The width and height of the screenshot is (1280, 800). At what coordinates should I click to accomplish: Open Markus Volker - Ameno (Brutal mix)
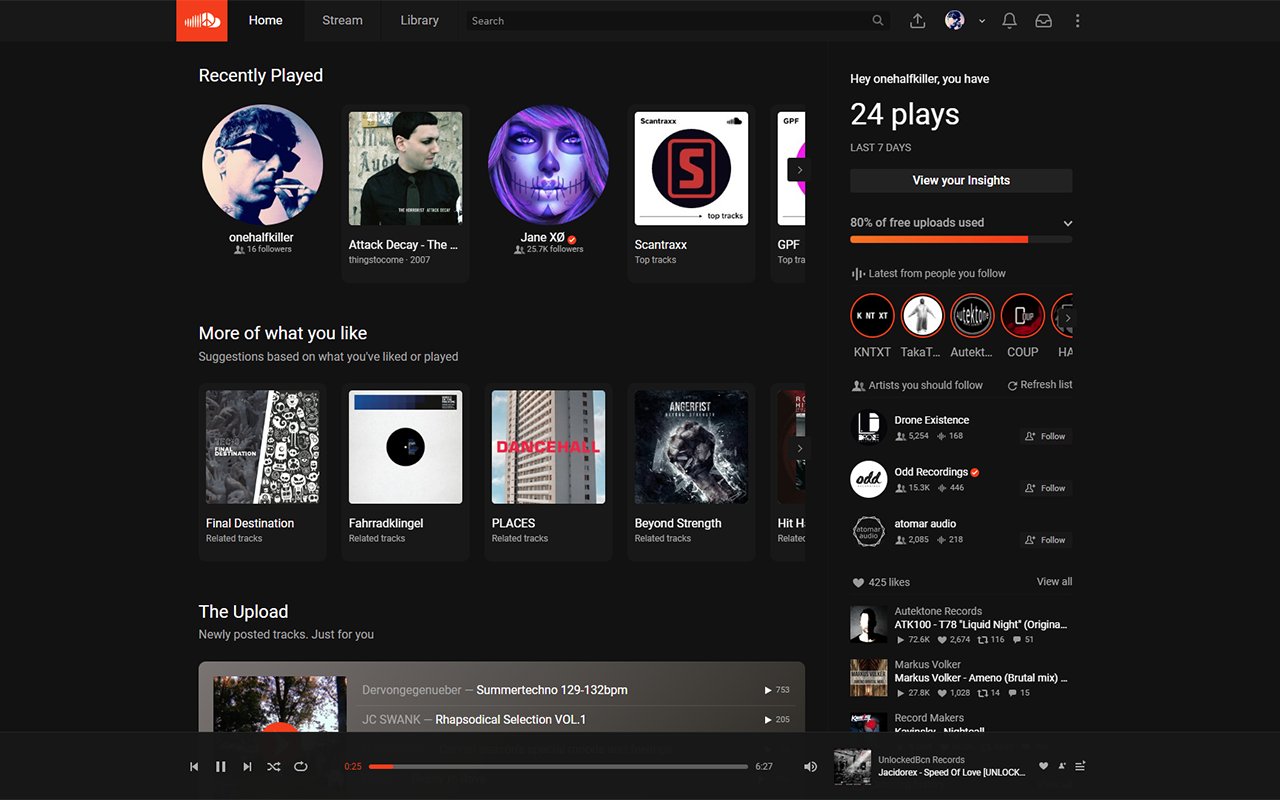[980, 677]
